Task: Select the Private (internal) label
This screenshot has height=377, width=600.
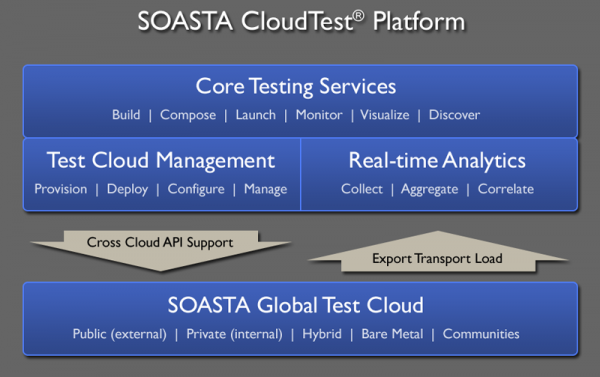Action: 234,334
